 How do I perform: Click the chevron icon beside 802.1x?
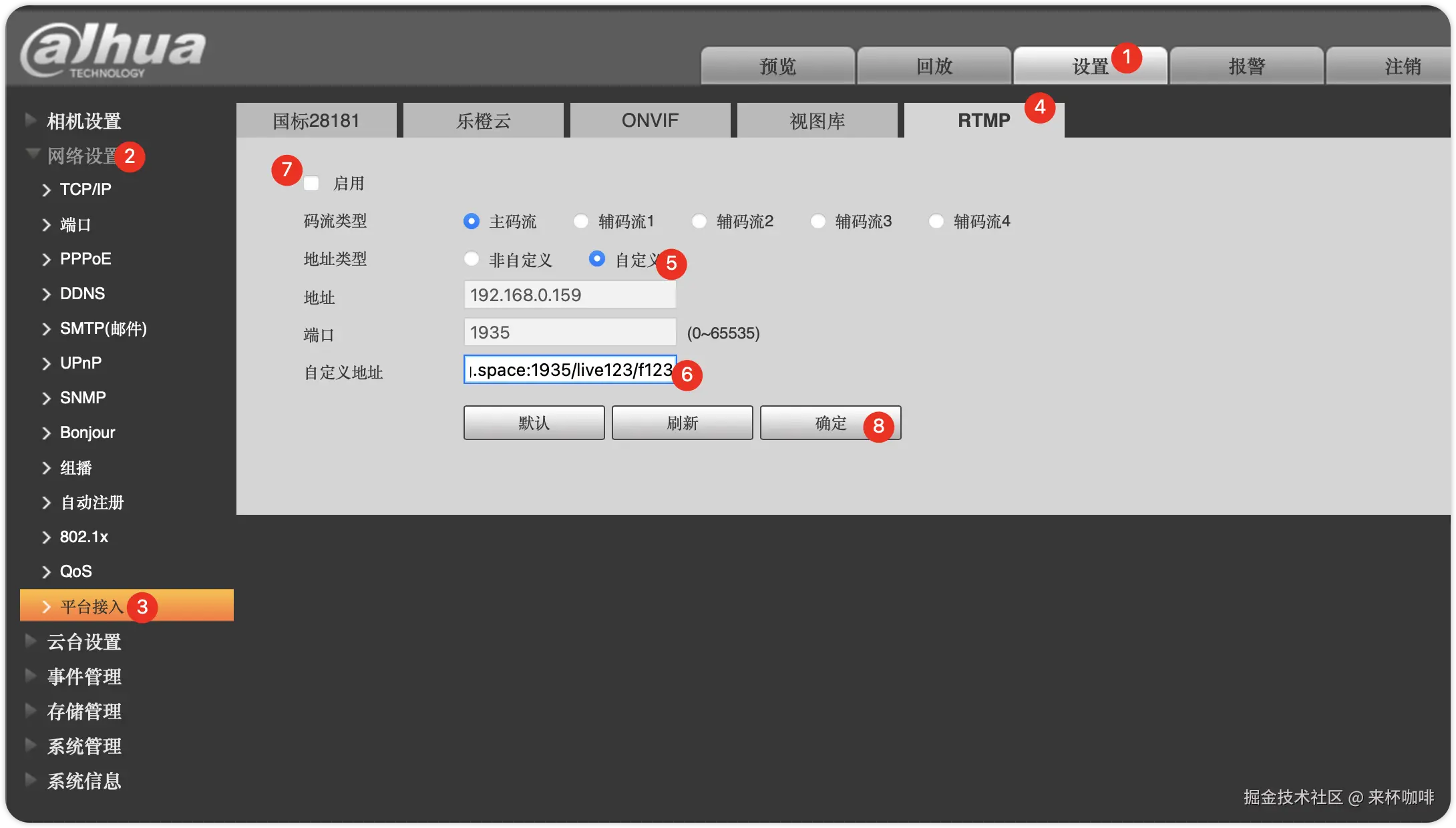(x=46, y=538)
